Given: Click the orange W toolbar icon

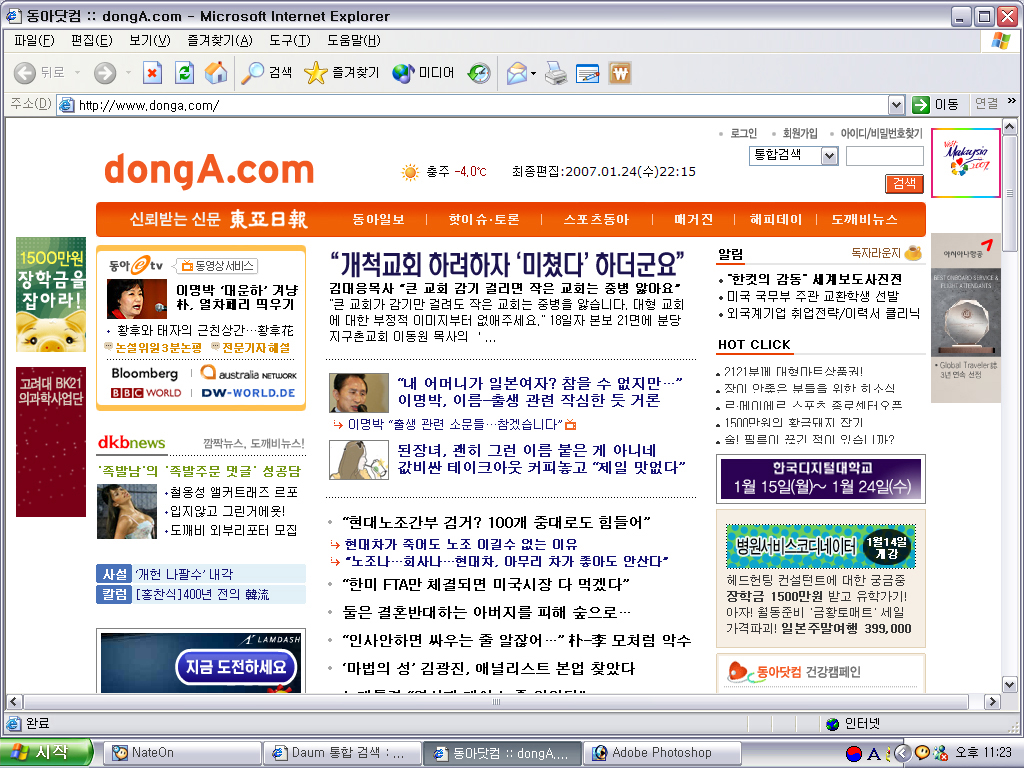Looking at the screenshot, I should (620, 72).
